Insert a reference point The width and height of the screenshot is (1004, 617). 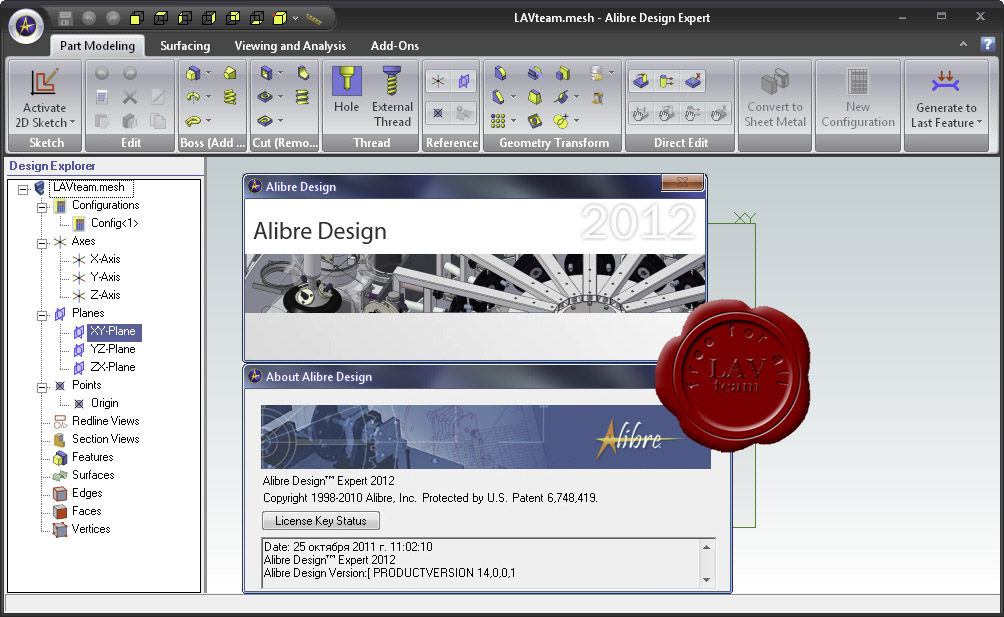click(x=438, y=113)
